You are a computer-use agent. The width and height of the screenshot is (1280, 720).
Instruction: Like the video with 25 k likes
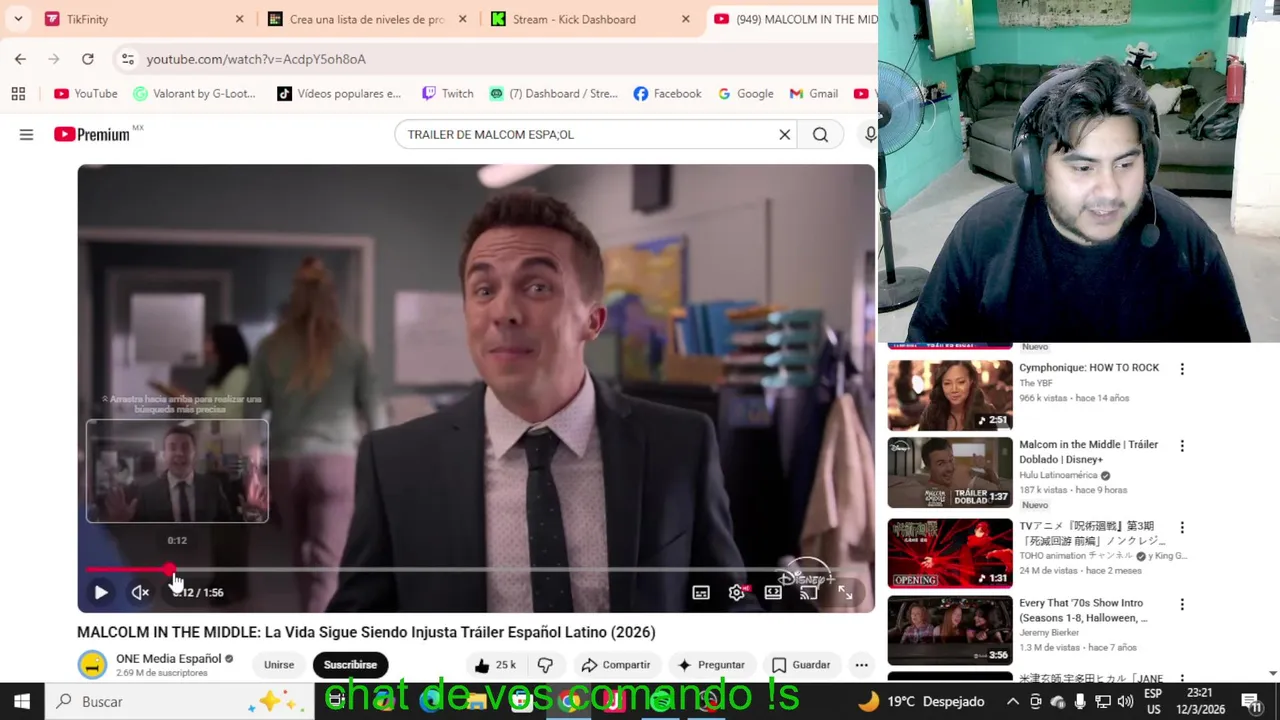[495, 665]
